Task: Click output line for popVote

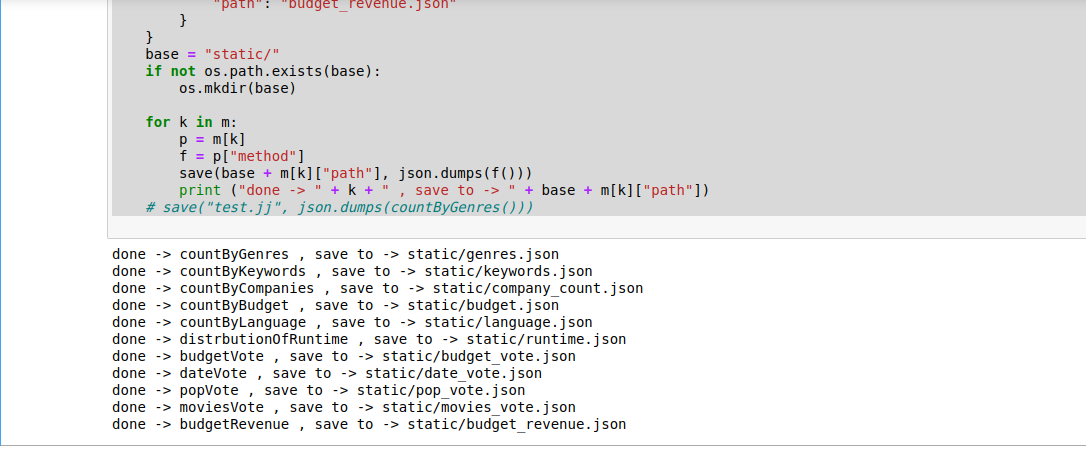Action: [319, 390]
